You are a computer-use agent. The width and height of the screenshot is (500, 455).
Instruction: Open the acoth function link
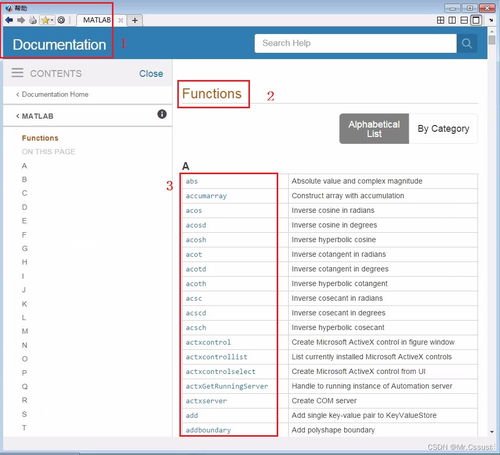(x=196, y=284)
